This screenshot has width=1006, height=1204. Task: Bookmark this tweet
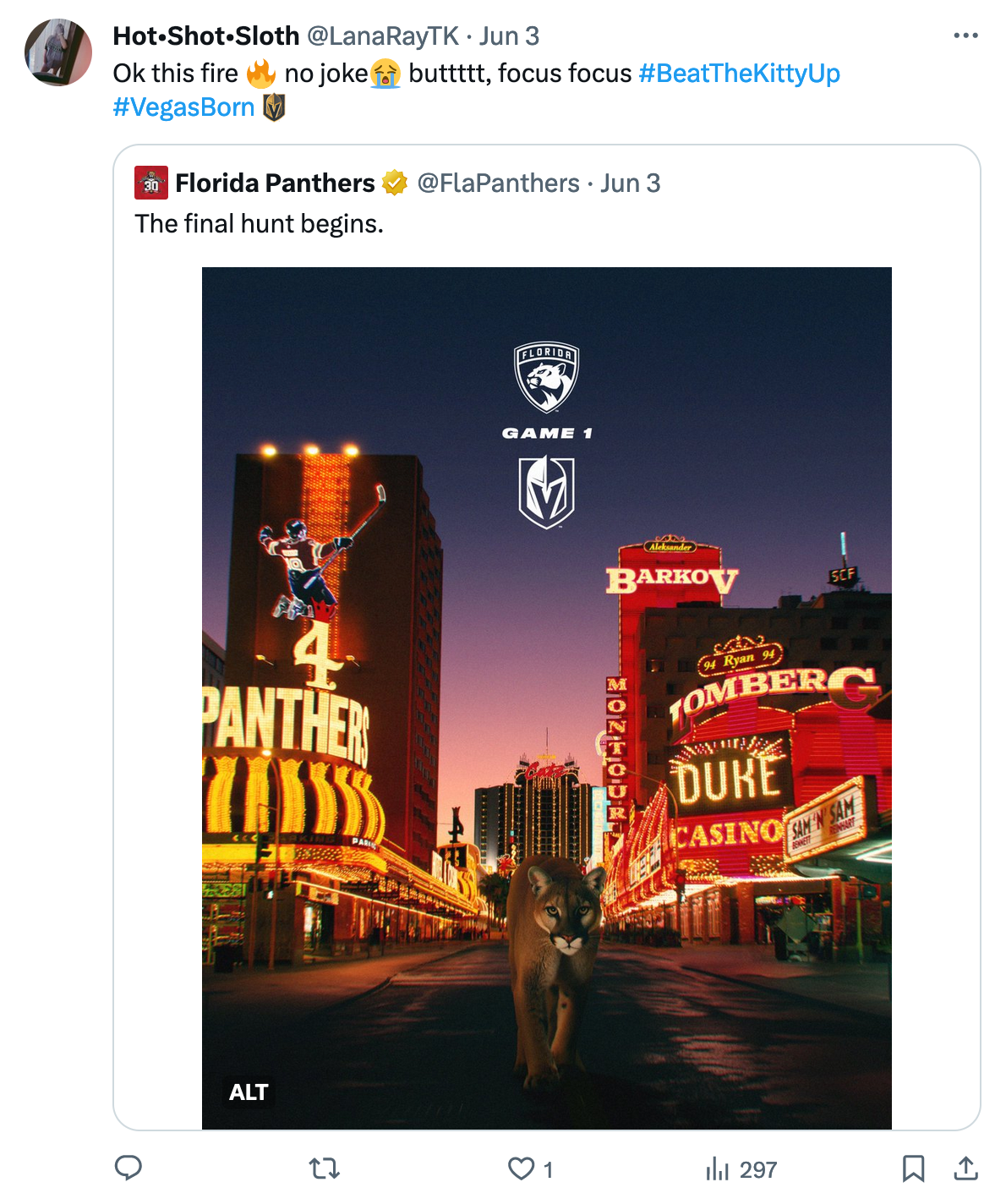(x=913, y=1168)
